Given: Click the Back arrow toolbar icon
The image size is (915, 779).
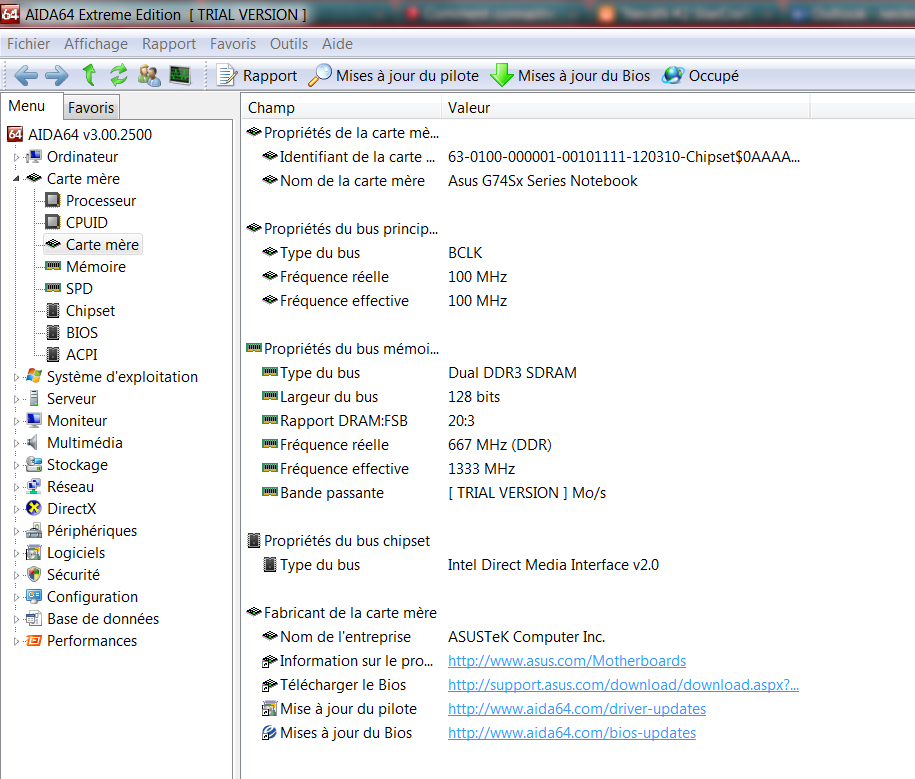Looking at the screenshot, I should tap(26, 75).
